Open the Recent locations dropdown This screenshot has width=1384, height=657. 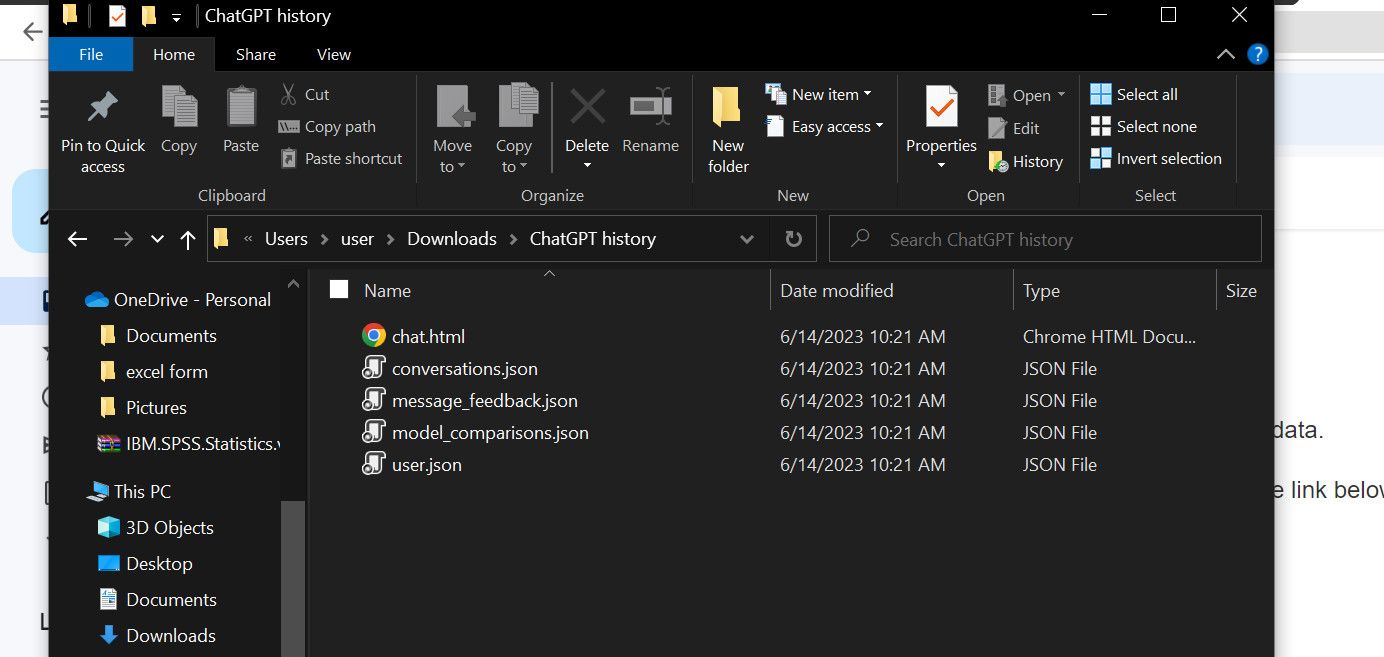[157, 239]
